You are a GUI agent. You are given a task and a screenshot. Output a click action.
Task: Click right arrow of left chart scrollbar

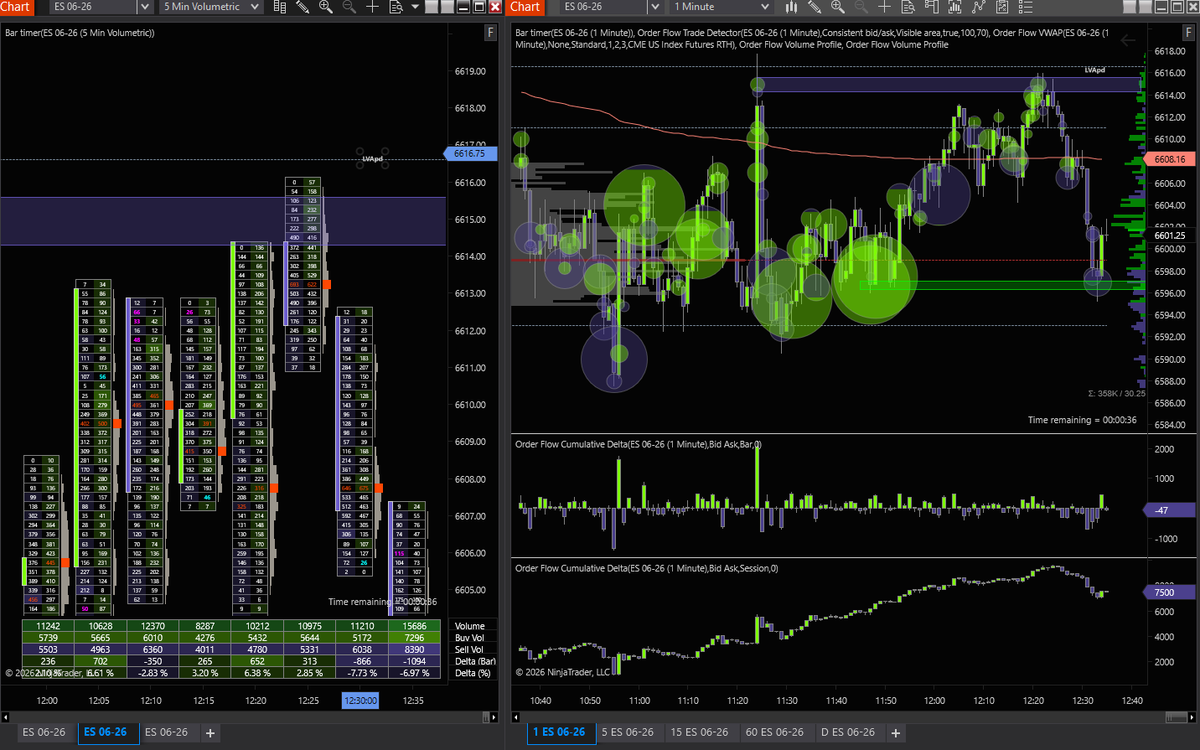[x=494, y=716]
